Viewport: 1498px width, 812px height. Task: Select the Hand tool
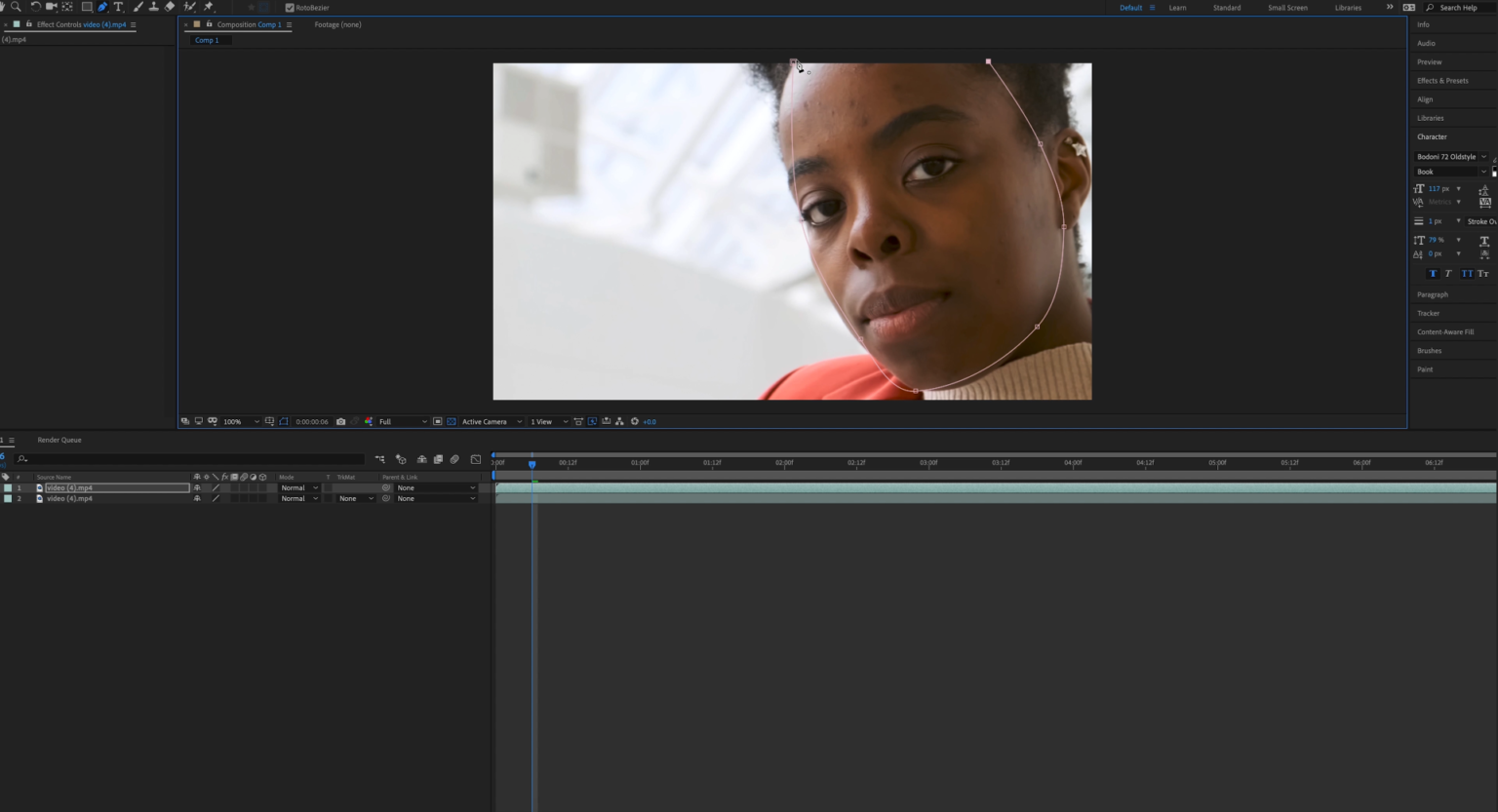[3, 7]
